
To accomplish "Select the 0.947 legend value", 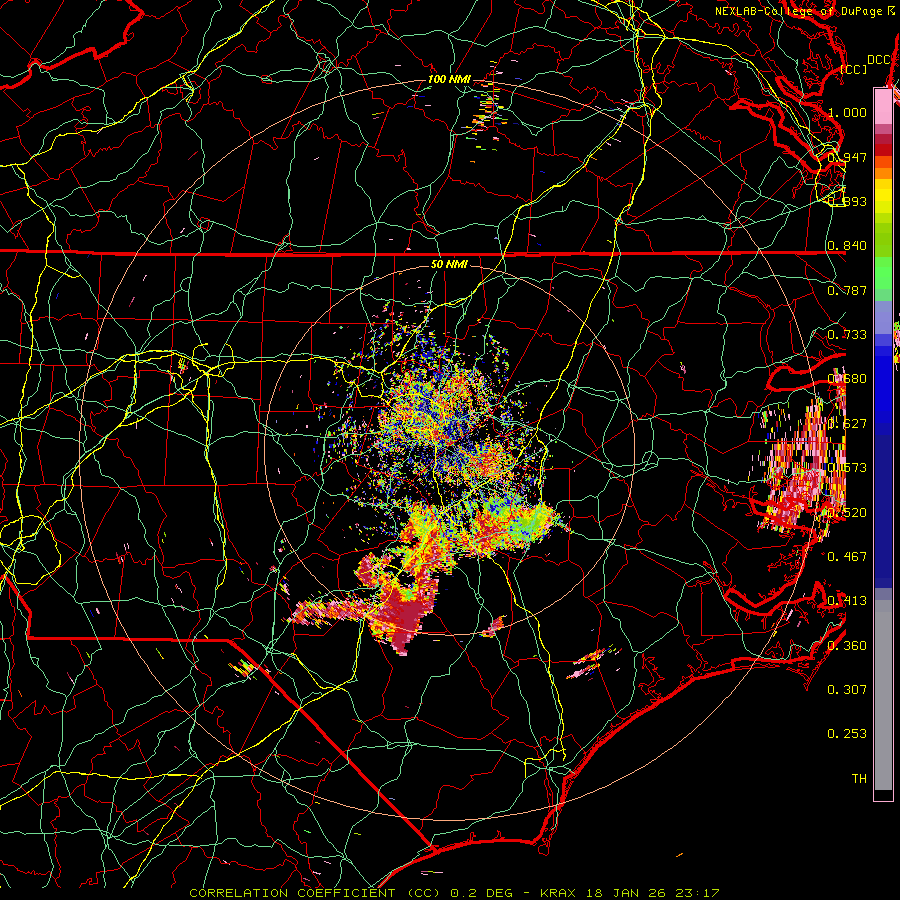I will click(x=847, y=157).
